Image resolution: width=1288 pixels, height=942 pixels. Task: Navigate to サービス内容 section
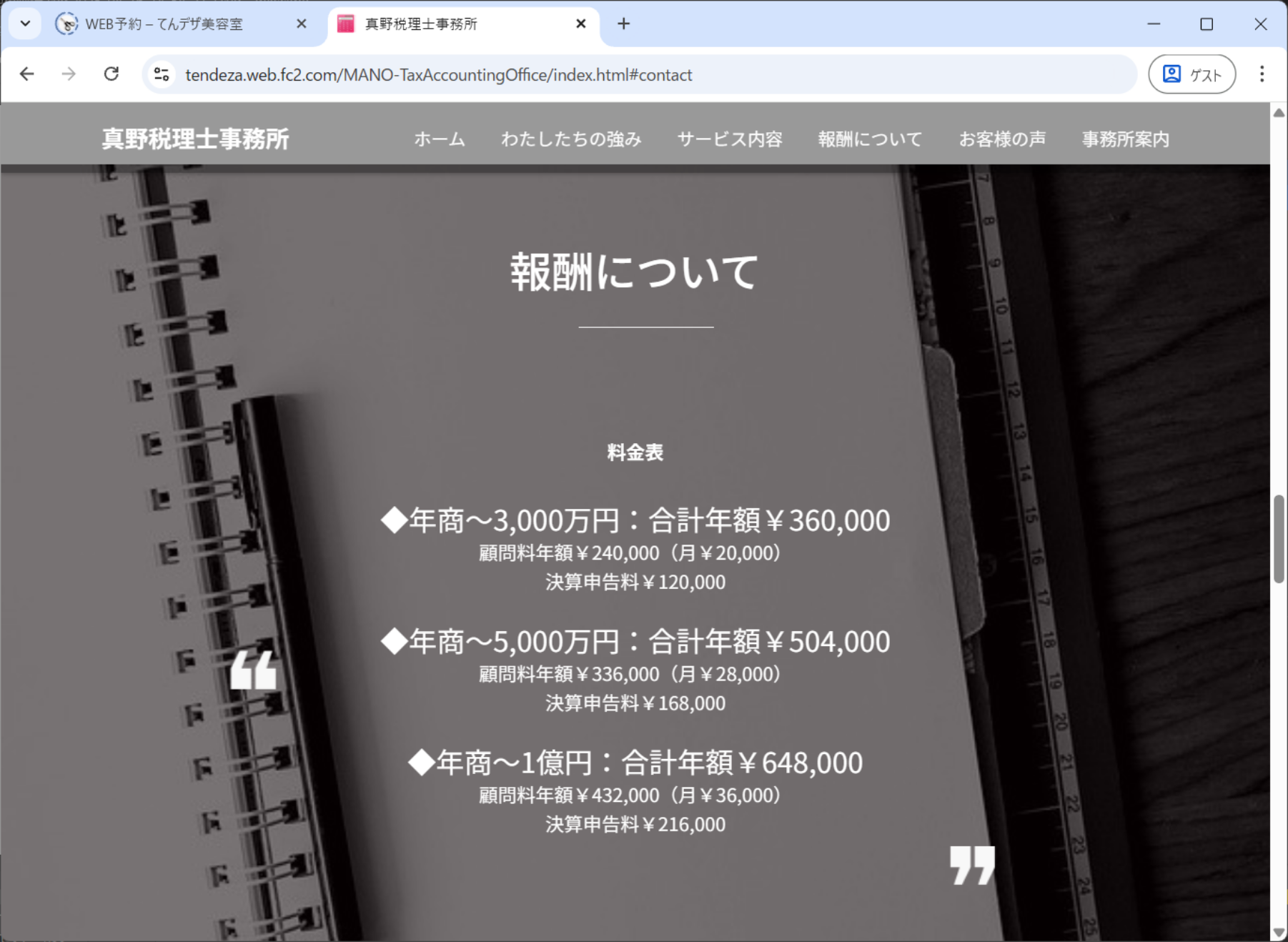tap(730, 139)
